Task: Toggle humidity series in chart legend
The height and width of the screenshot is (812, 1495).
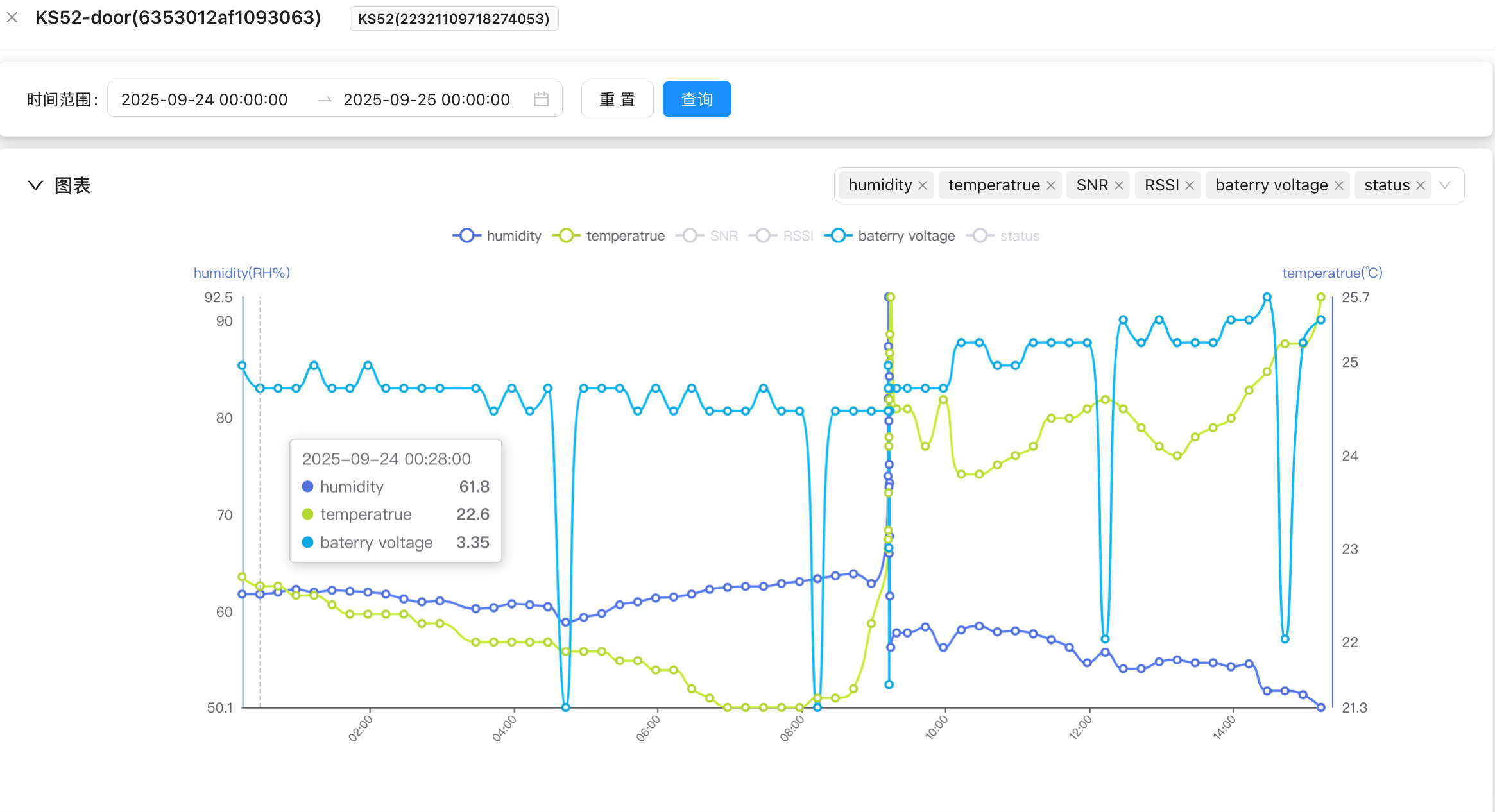Action: click(x=497, y=236)
